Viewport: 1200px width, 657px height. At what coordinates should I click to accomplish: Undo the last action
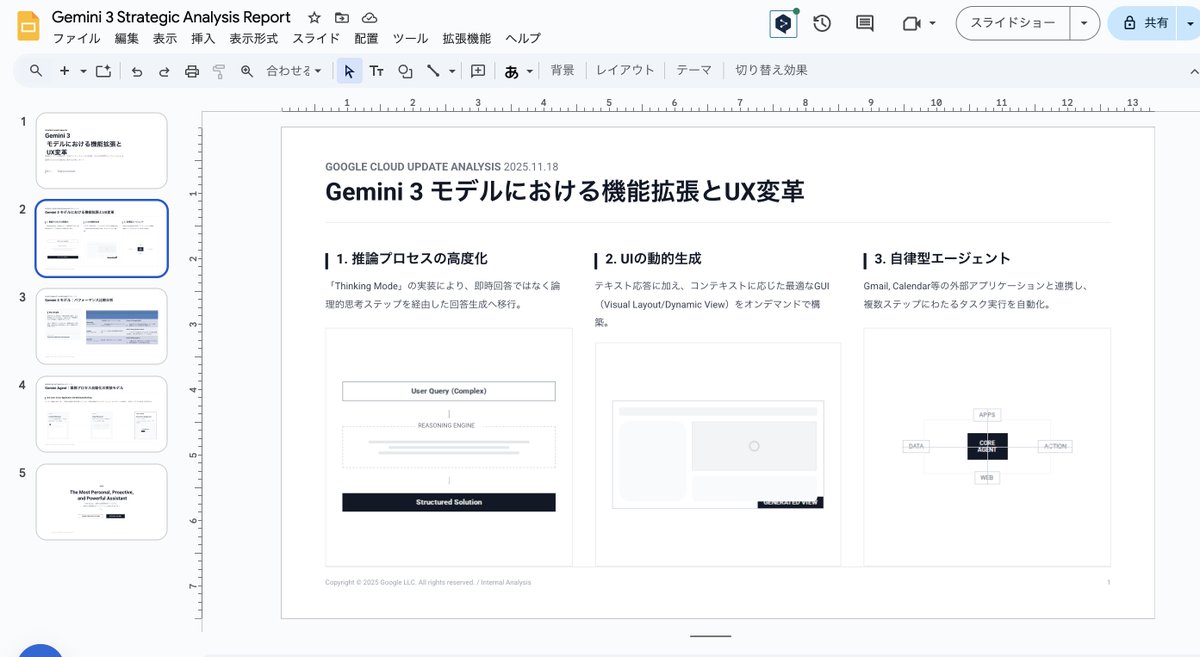point(137,71)
